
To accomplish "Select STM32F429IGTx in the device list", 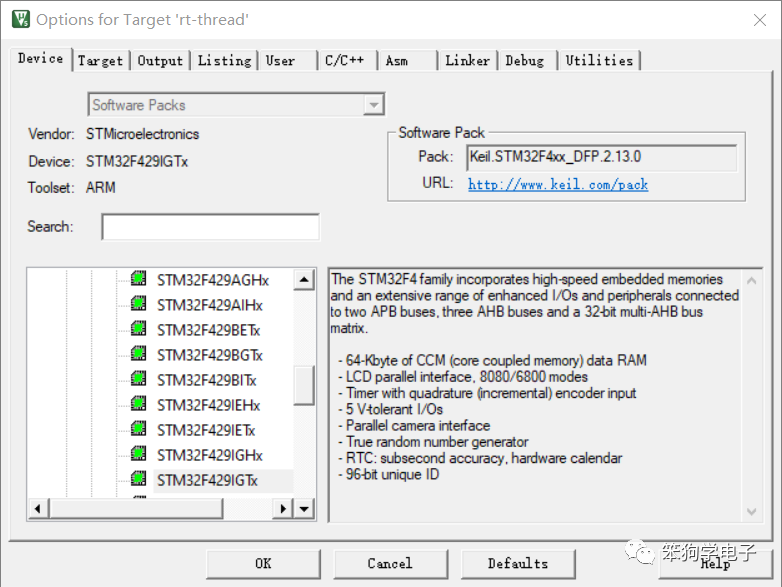I will (x=207, y=480).
